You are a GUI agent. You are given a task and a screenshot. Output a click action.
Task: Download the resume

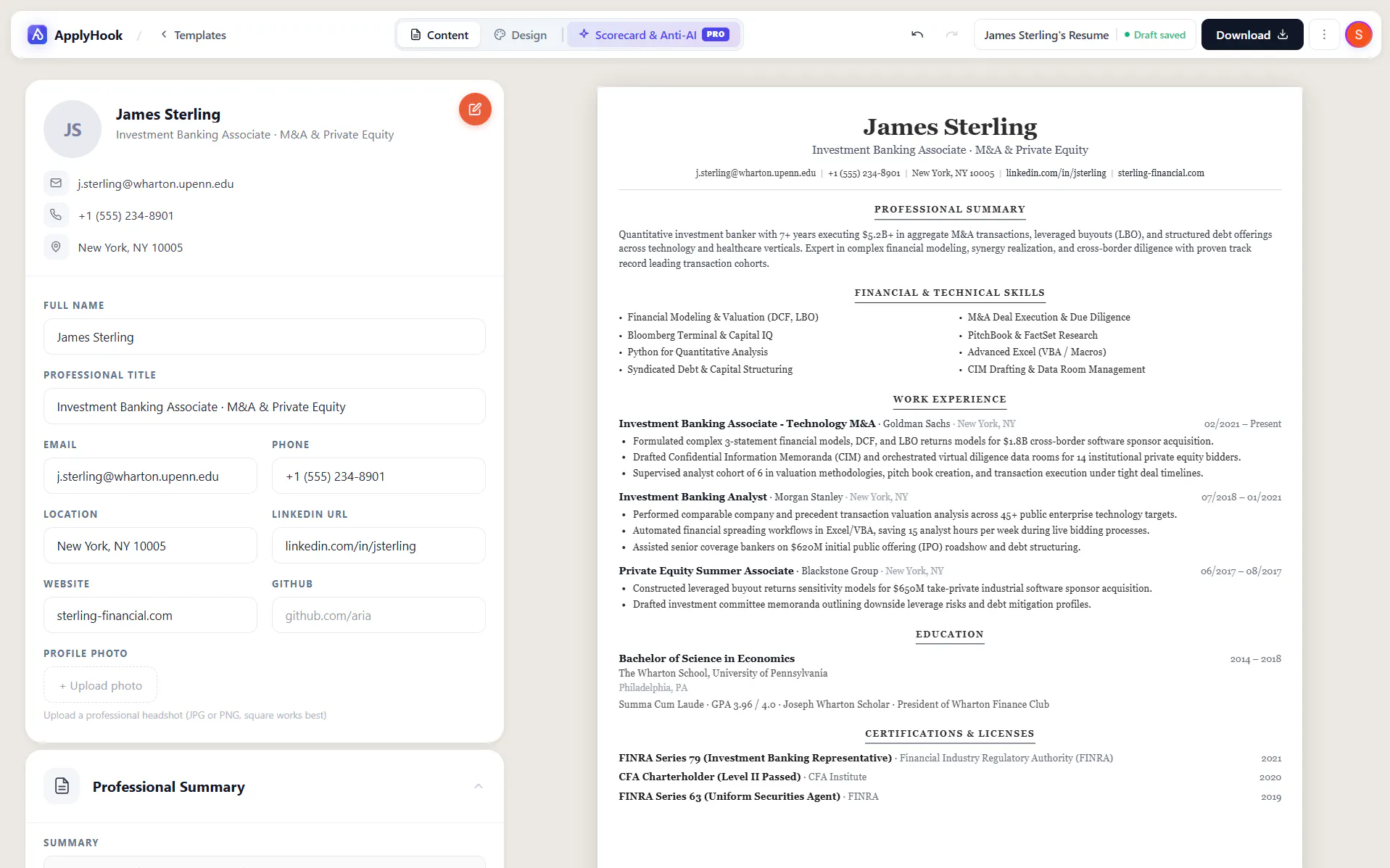pos(1252,35)
